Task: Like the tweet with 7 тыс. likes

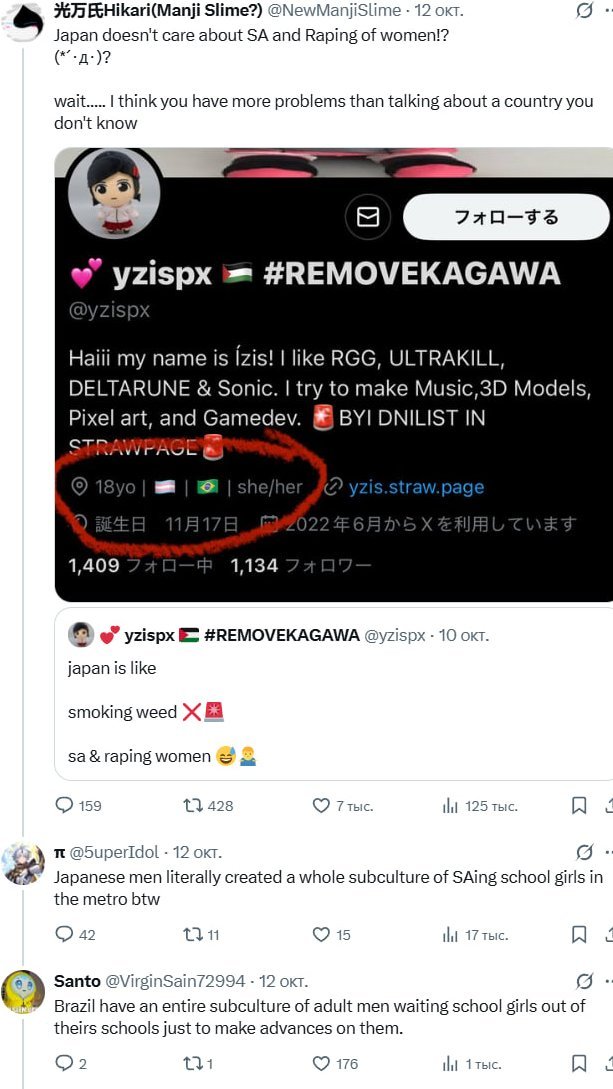Action: point(342,806)
